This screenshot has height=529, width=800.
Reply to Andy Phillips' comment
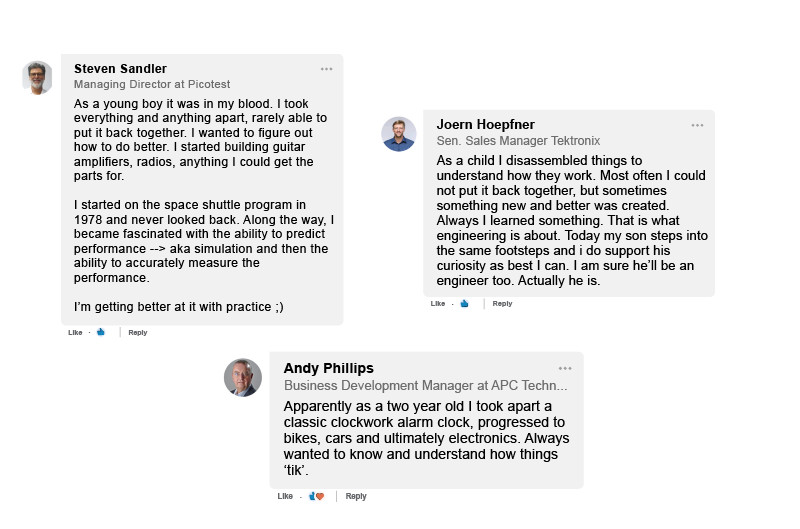click(356, 496)
